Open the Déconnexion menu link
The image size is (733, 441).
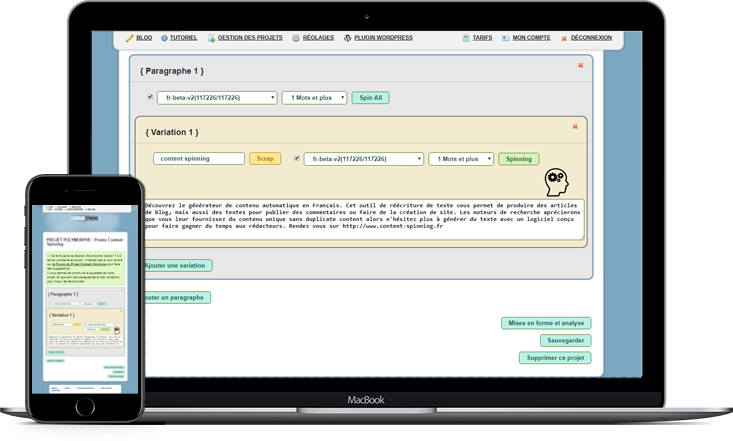[592, 38]
